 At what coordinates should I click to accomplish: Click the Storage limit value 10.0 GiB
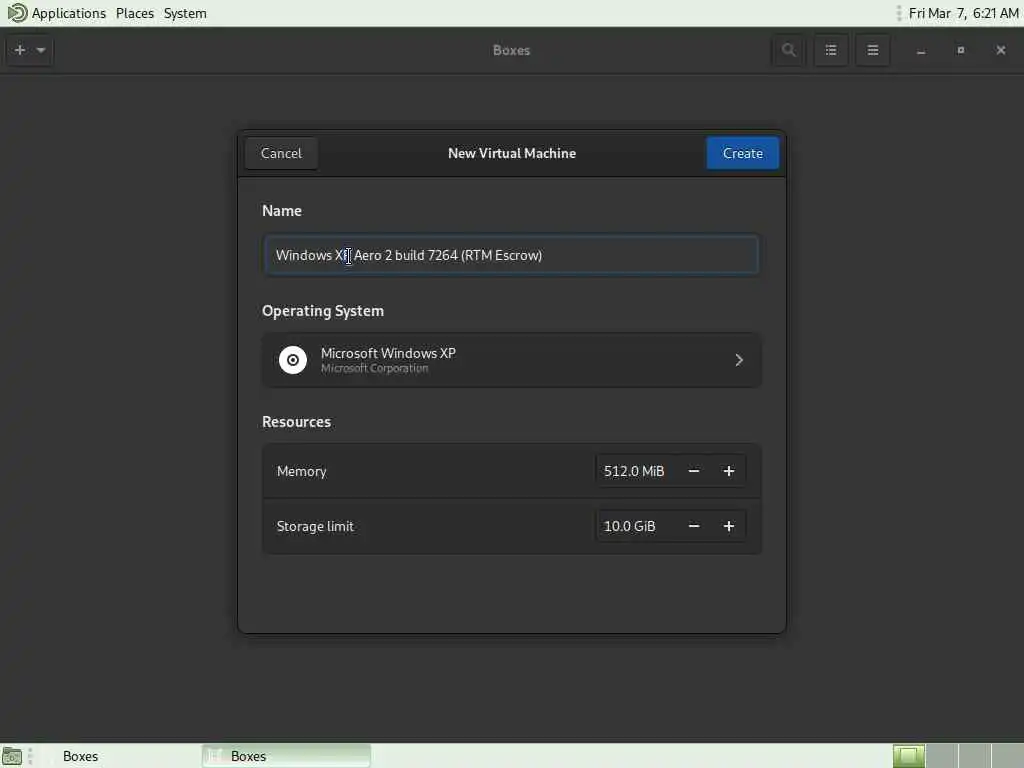[630, 526]
